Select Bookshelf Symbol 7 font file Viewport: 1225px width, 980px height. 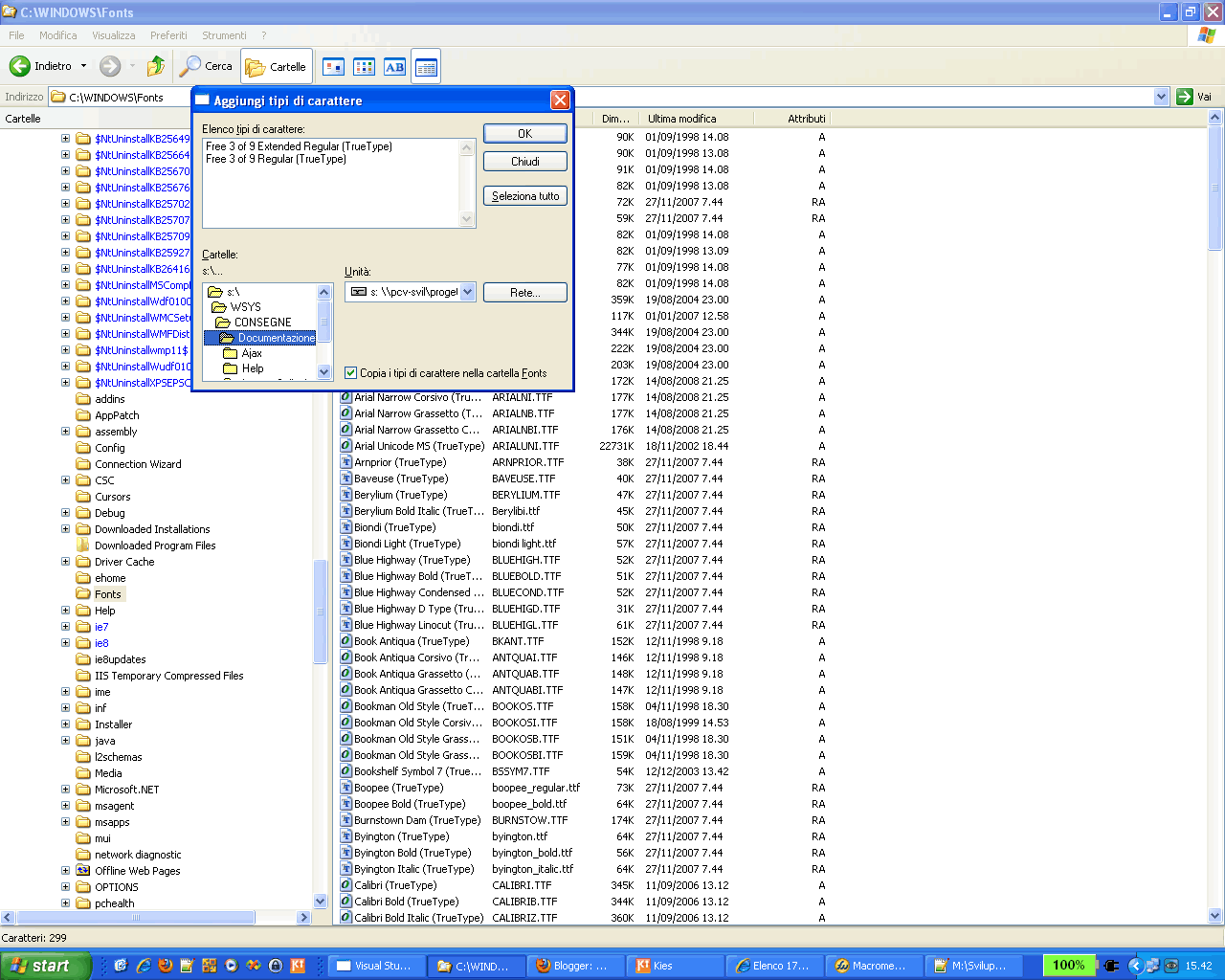click(418, 771)
